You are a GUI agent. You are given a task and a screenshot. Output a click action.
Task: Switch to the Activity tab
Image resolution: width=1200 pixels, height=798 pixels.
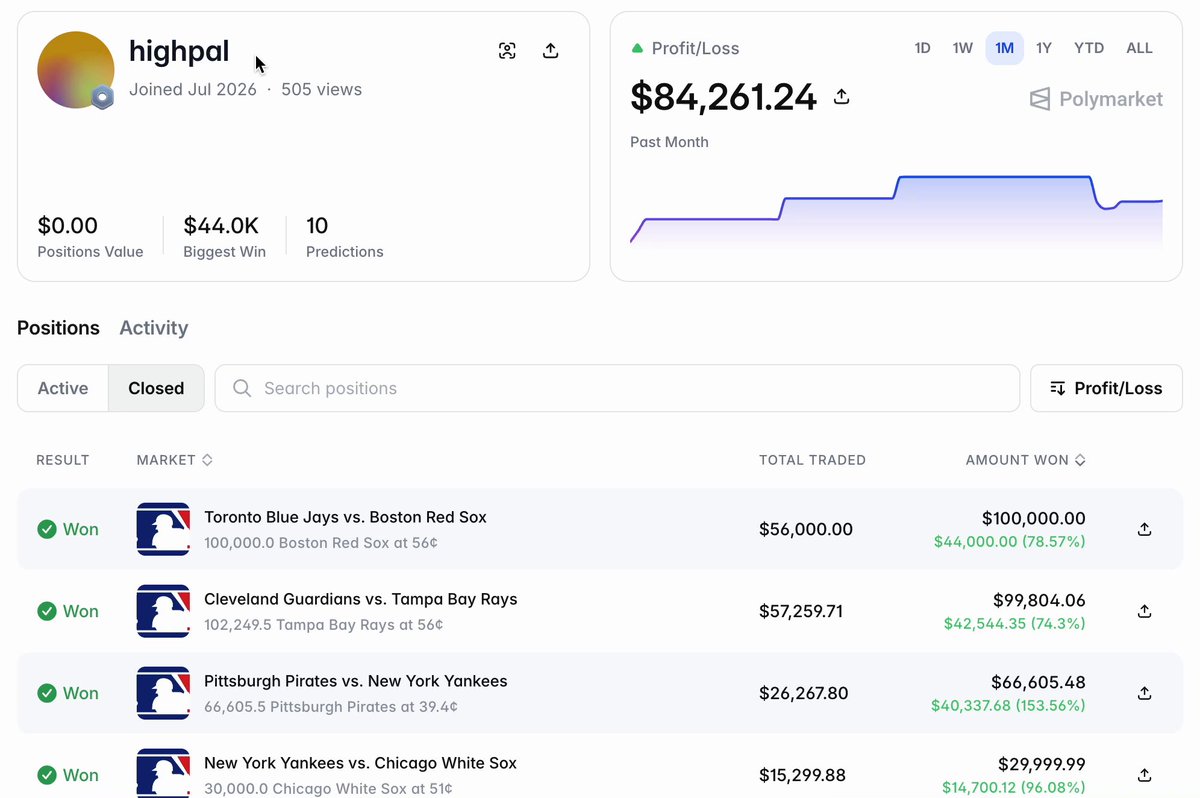click(x=153, y=328)
